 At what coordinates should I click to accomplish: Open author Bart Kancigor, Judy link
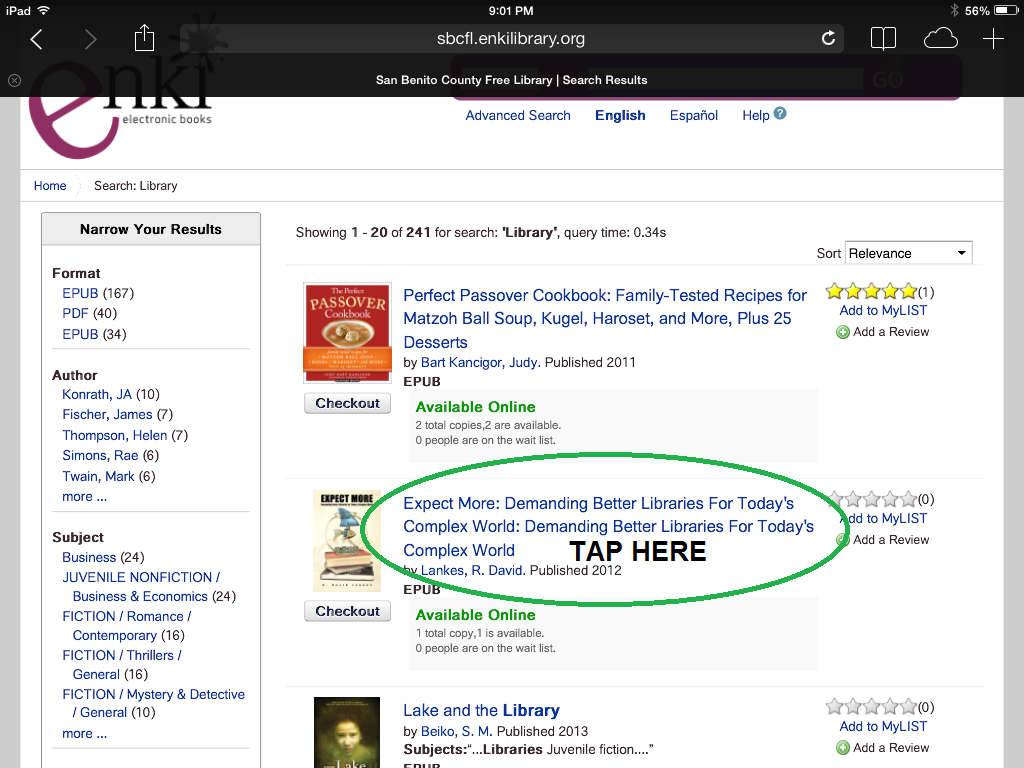(x=479, y=362)
